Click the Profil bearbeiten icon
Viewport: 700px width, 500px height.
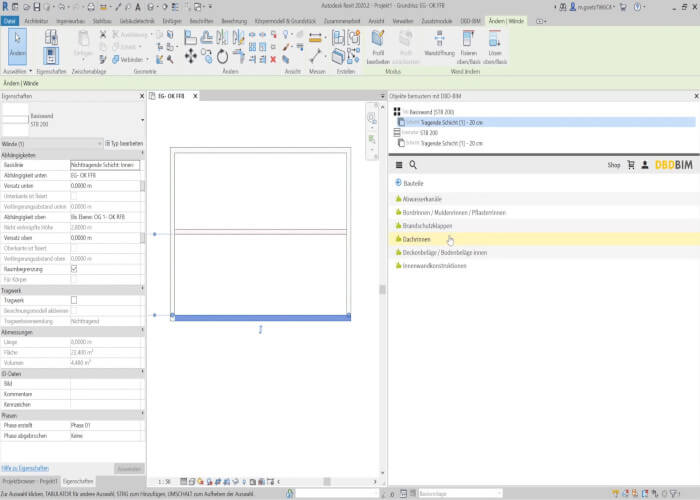[378, 47]
